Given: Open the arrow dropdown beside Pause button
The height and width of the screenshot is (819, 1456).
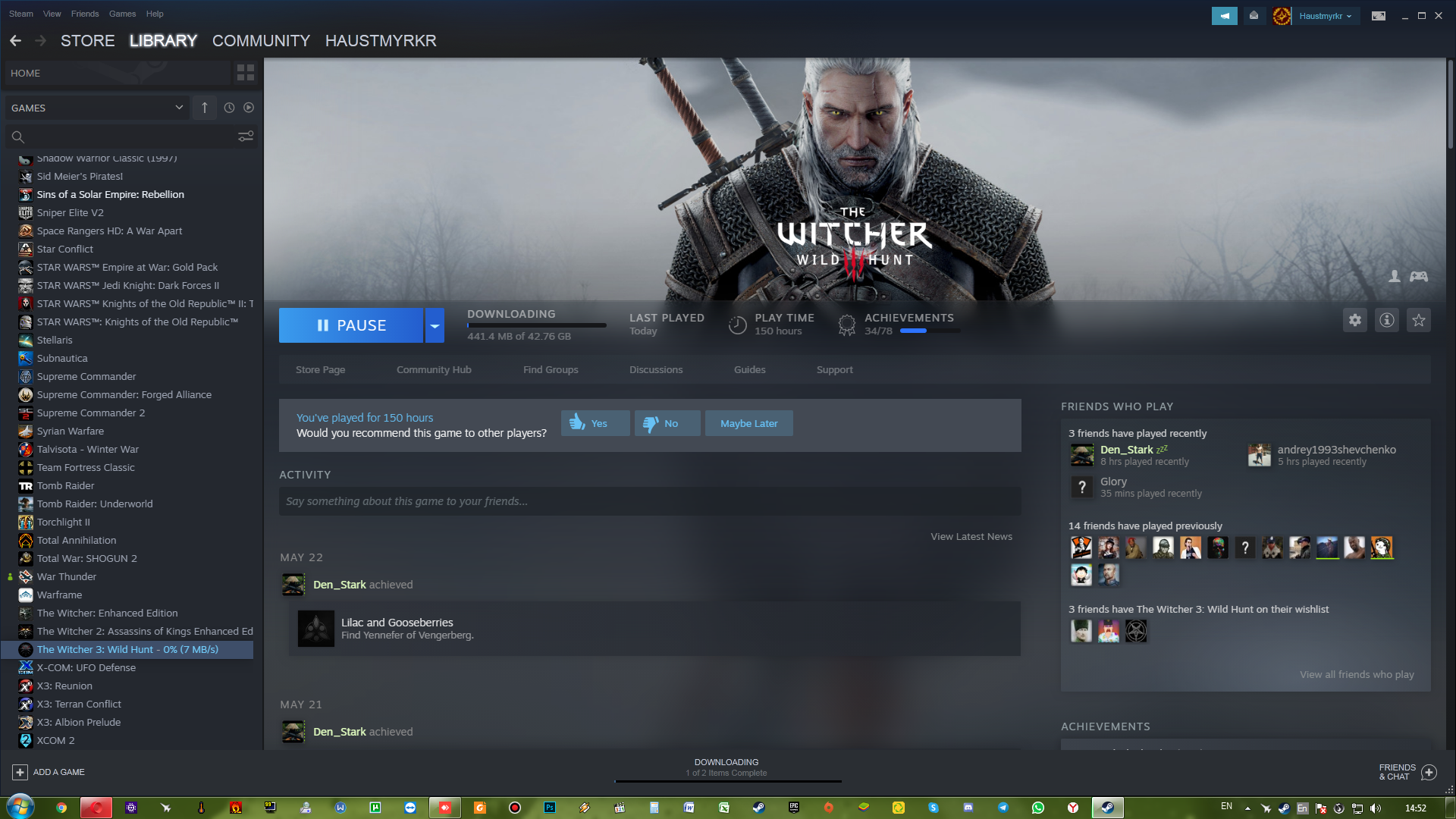Looking at the screenshot, I should 435,325.
